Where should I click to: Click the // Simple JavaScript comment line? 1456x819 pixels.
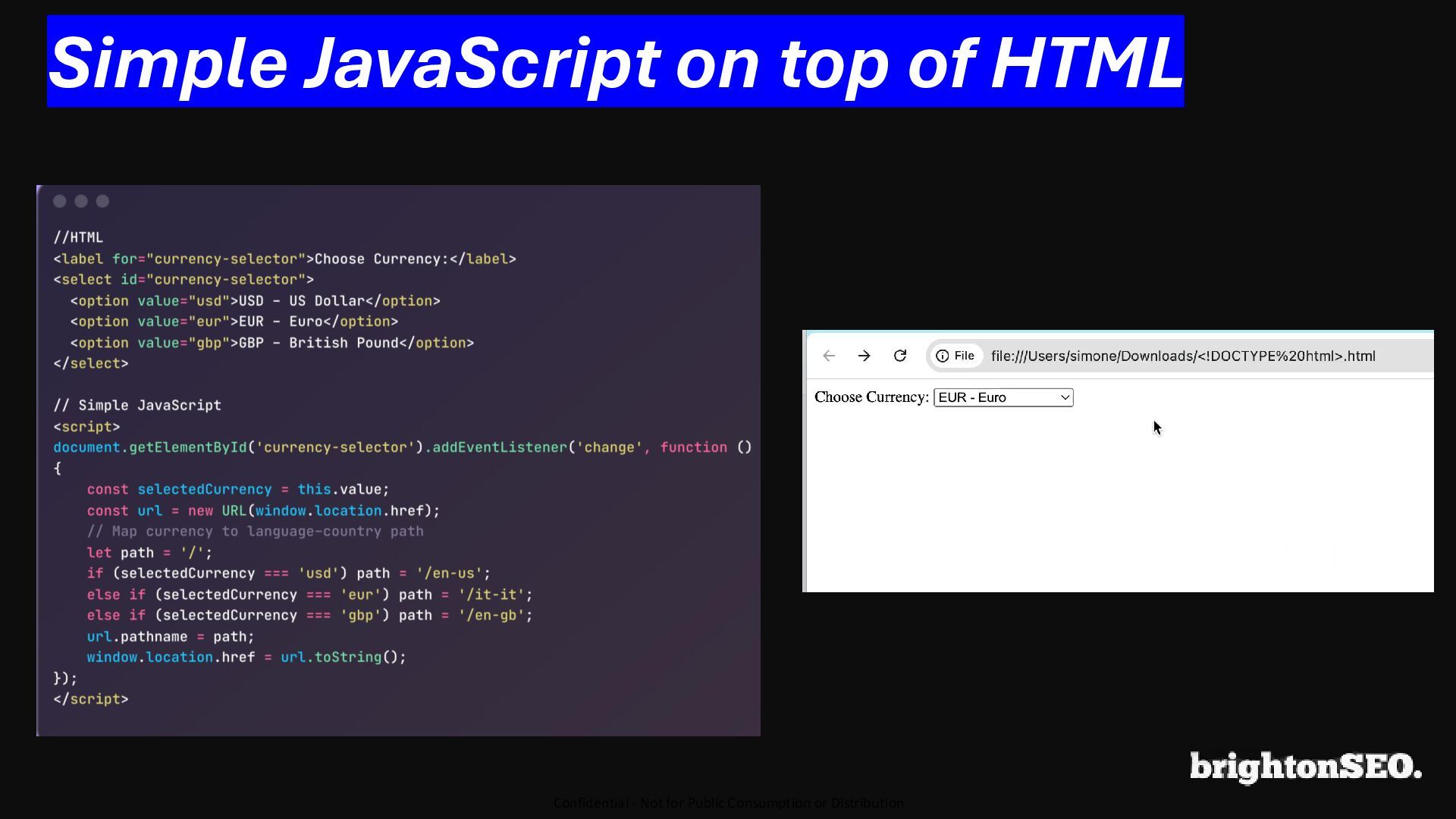pyautogui.click(x=137, y=406)
